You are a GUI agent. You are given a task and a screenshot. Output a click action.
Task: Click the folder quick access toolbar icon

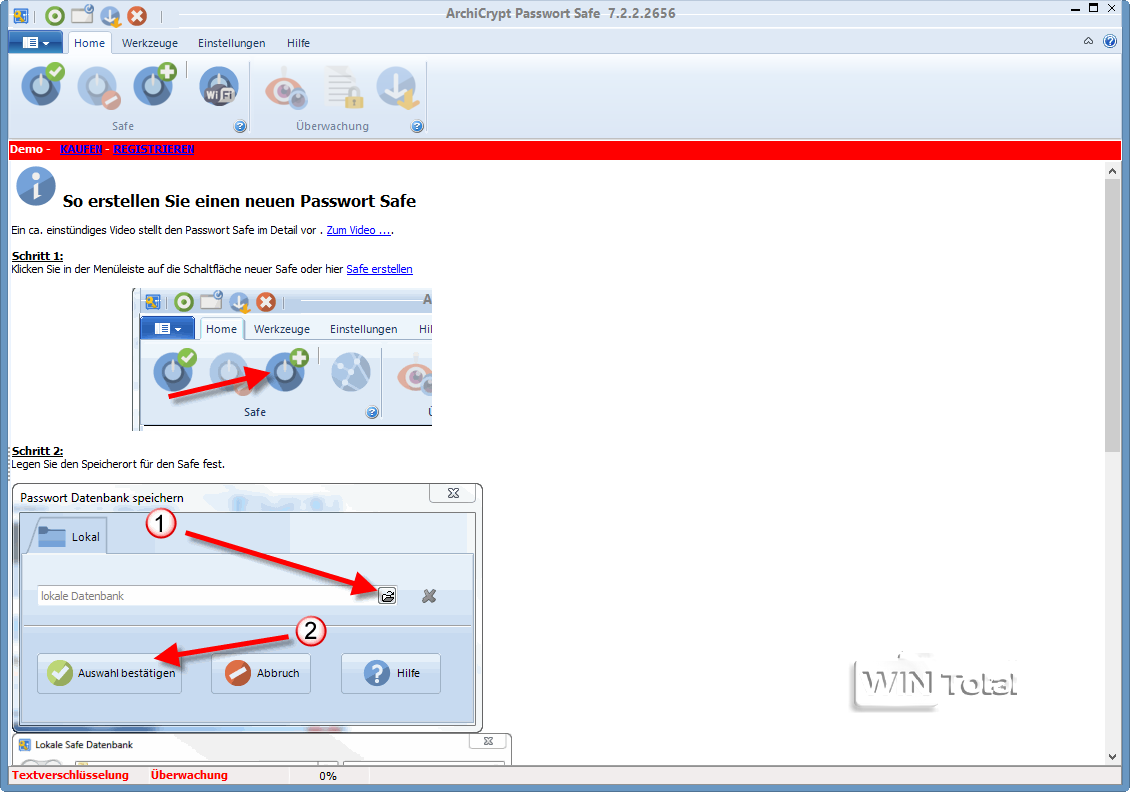coord(82,14)
